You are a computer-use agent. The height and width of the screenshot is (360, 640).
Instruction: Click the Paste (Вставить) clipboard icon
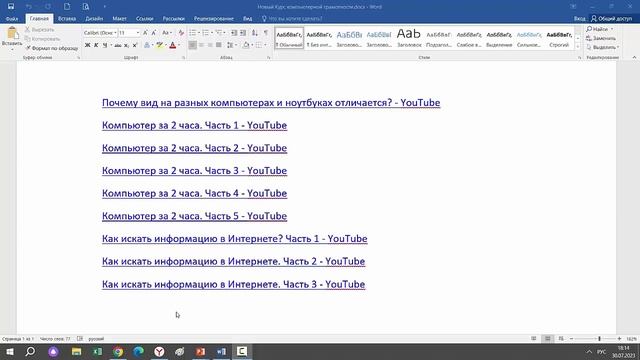click(x=12, y=33)
